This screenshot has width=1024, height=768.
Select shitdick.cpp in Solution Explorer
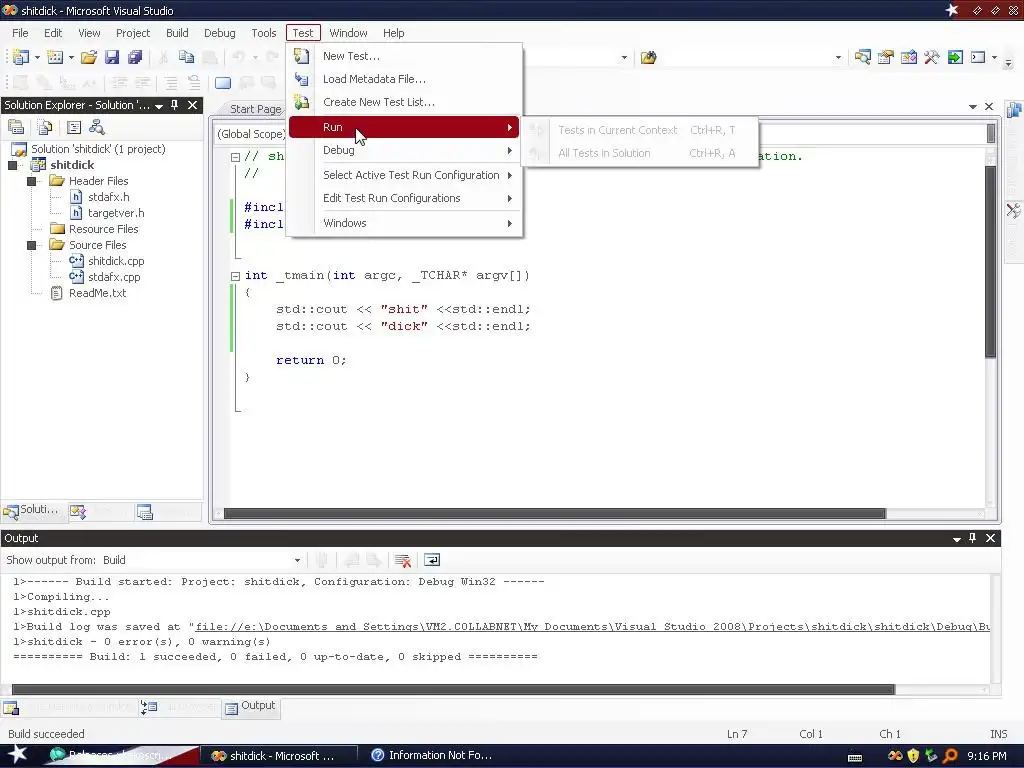(116, 261)
